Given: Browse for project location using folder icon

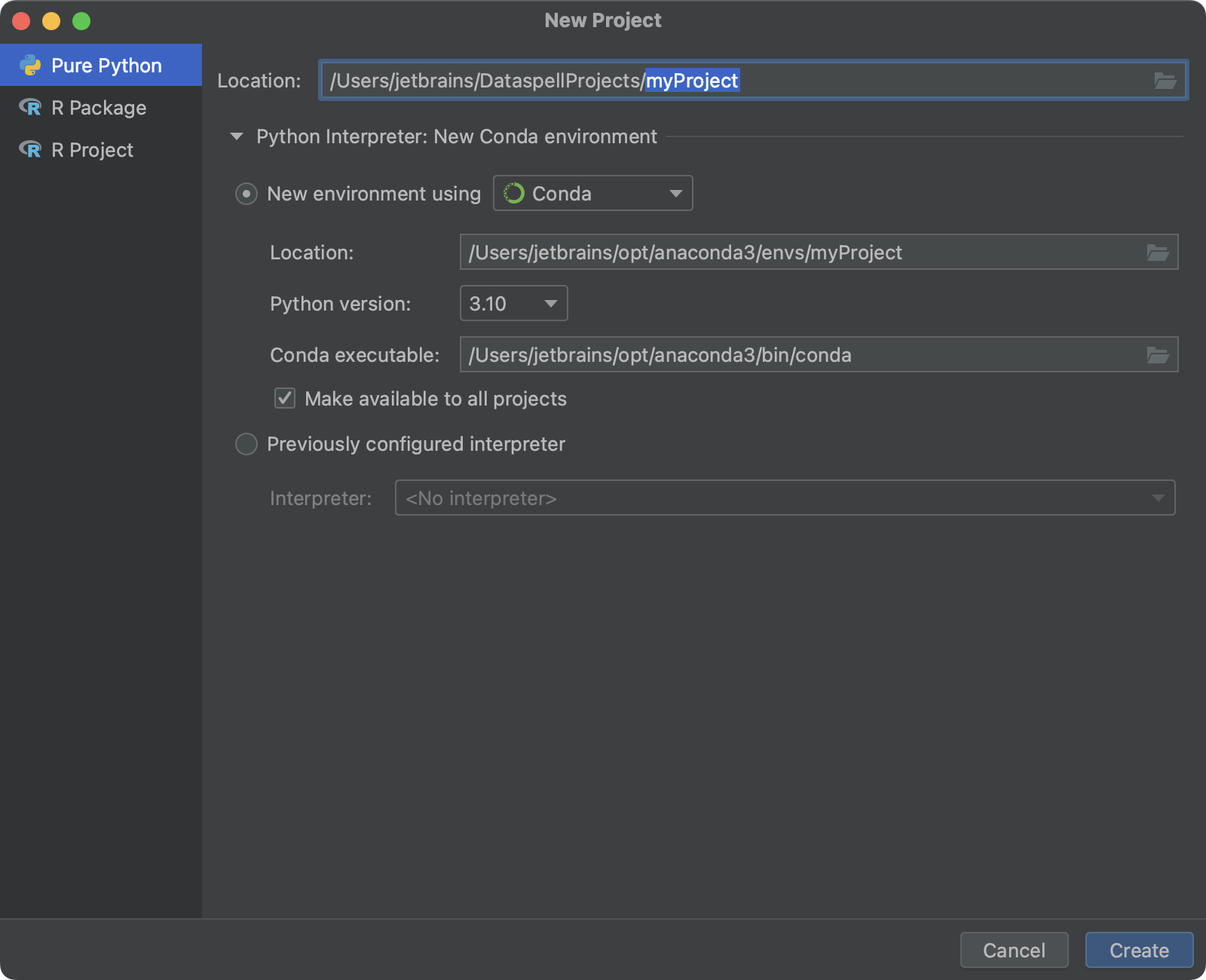Looking at the screenshot, I should tap(1165, 81).
